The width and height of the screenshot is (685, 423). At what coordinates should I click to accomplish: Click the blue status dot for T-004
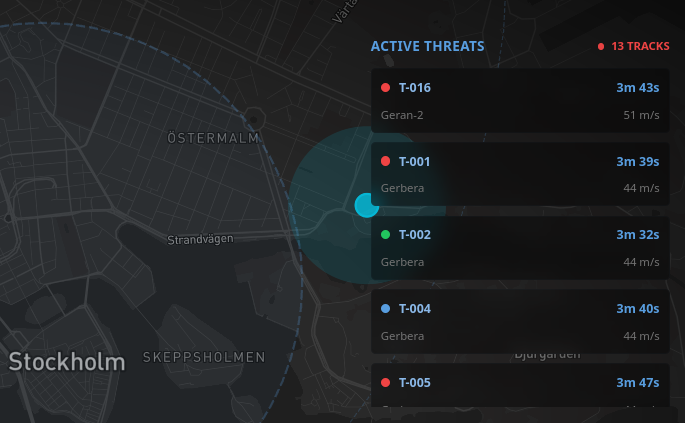pos(385,309)
